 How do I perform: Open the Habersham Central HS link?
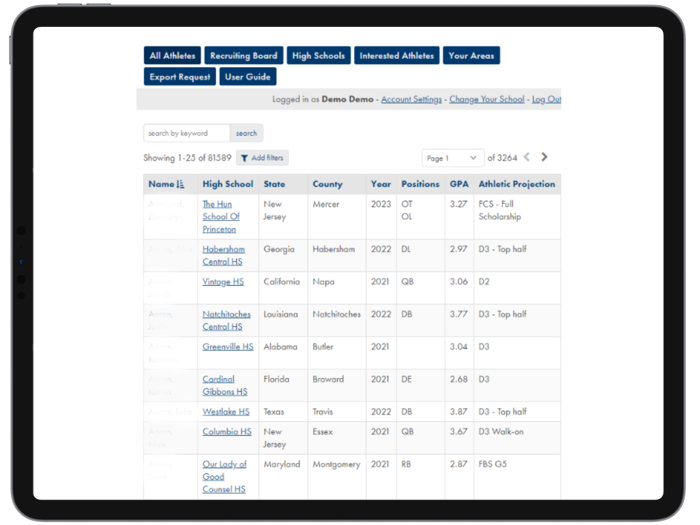[224, 255]
